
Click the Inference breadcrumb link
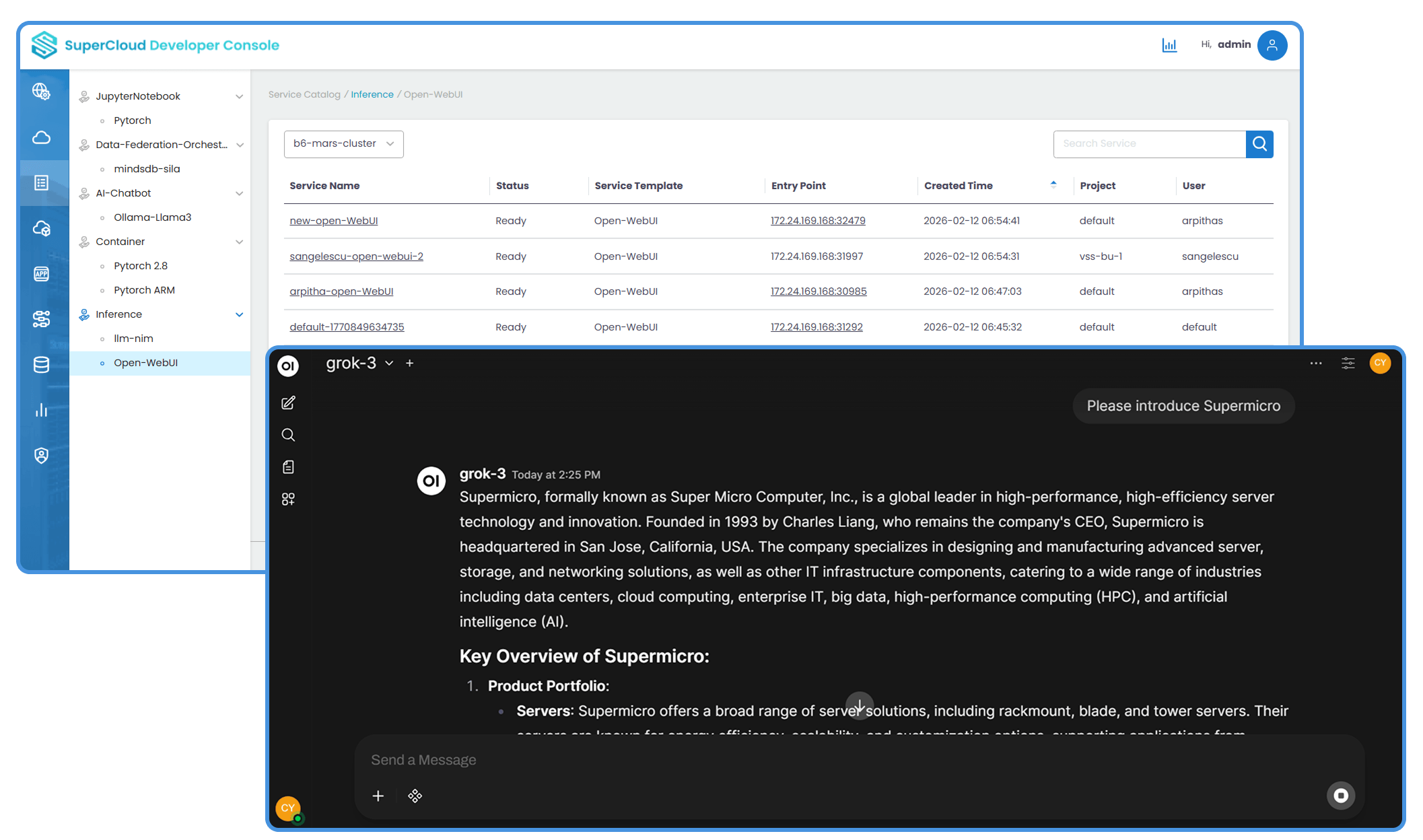372,94
